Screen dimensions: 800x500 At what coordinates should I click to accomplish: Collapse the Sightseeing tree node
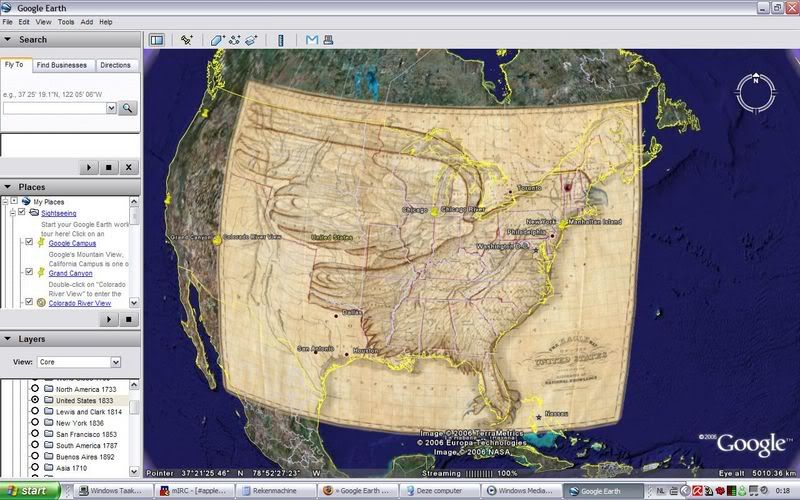pyautogui.click(x=13, y=212)
